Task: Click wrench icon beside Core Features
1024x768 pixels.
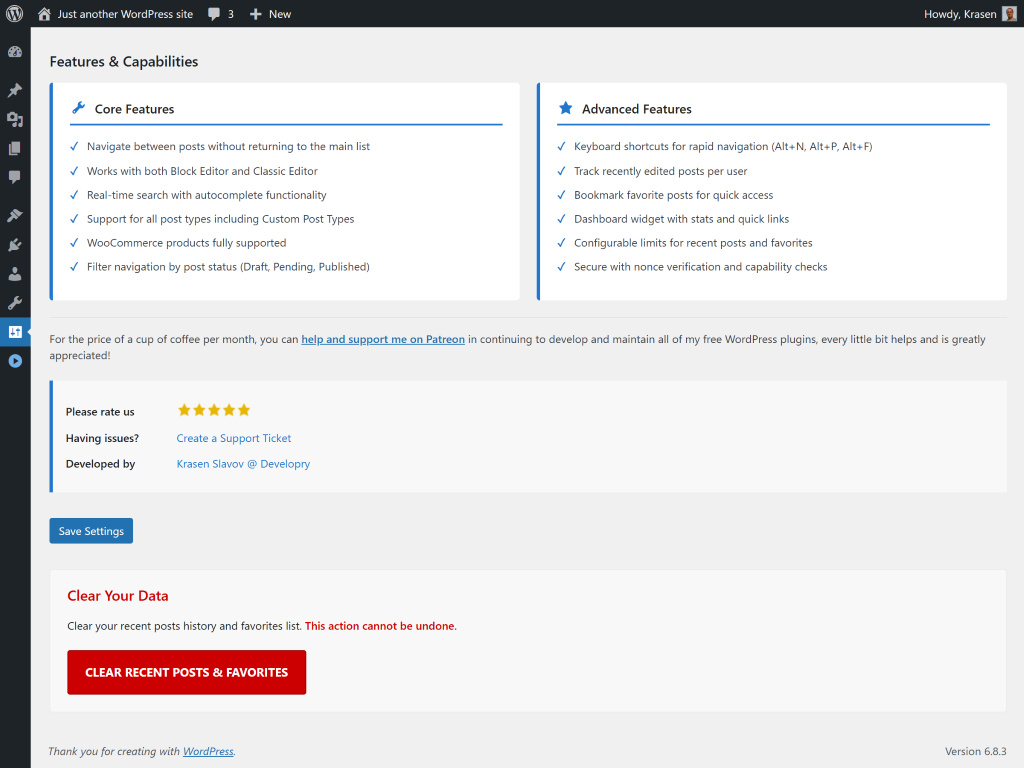Action: [x=78, y=108]
